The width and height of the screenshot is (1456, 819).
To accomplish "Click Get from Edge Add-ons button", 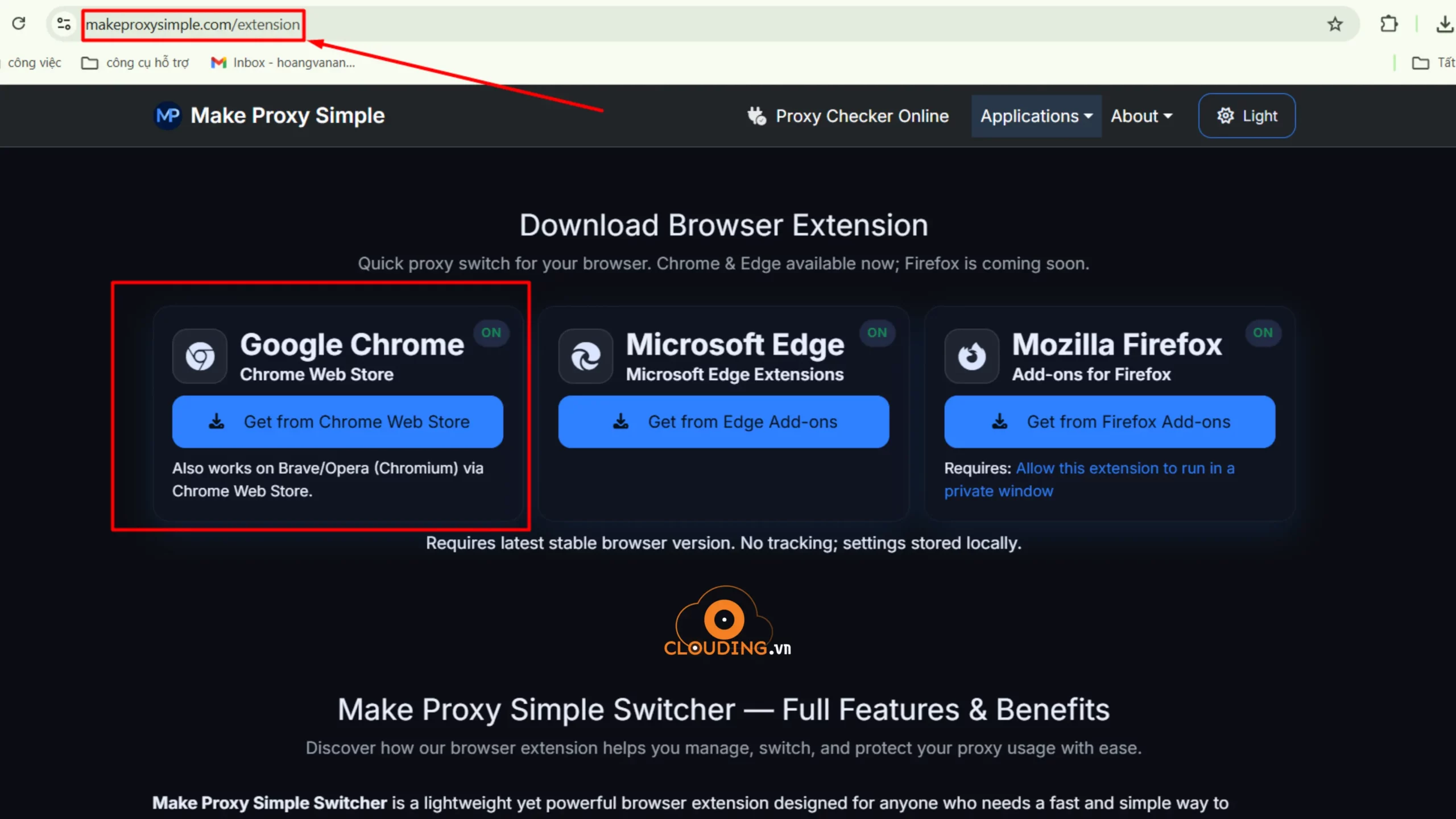I will point(723,422).
